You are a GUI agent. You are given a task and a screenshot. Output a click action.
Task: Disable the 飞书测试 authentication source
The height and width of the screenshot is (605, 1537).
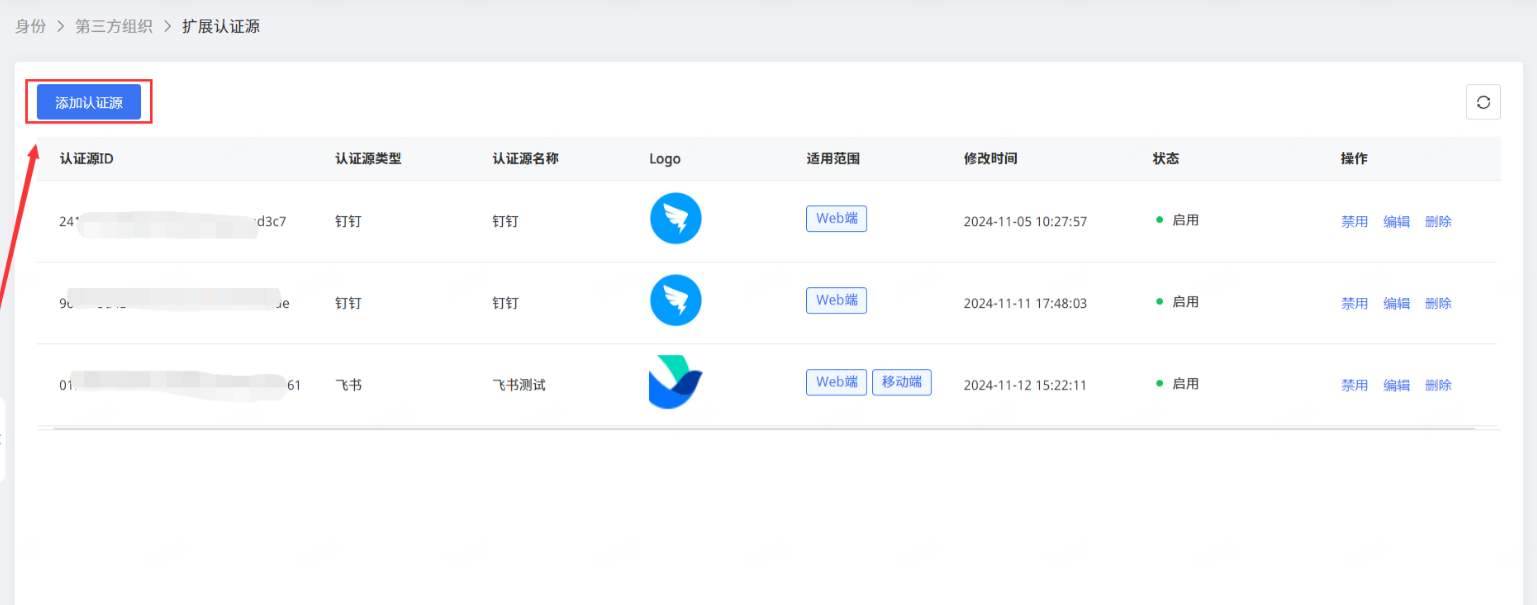click(x=1354, y=385)
